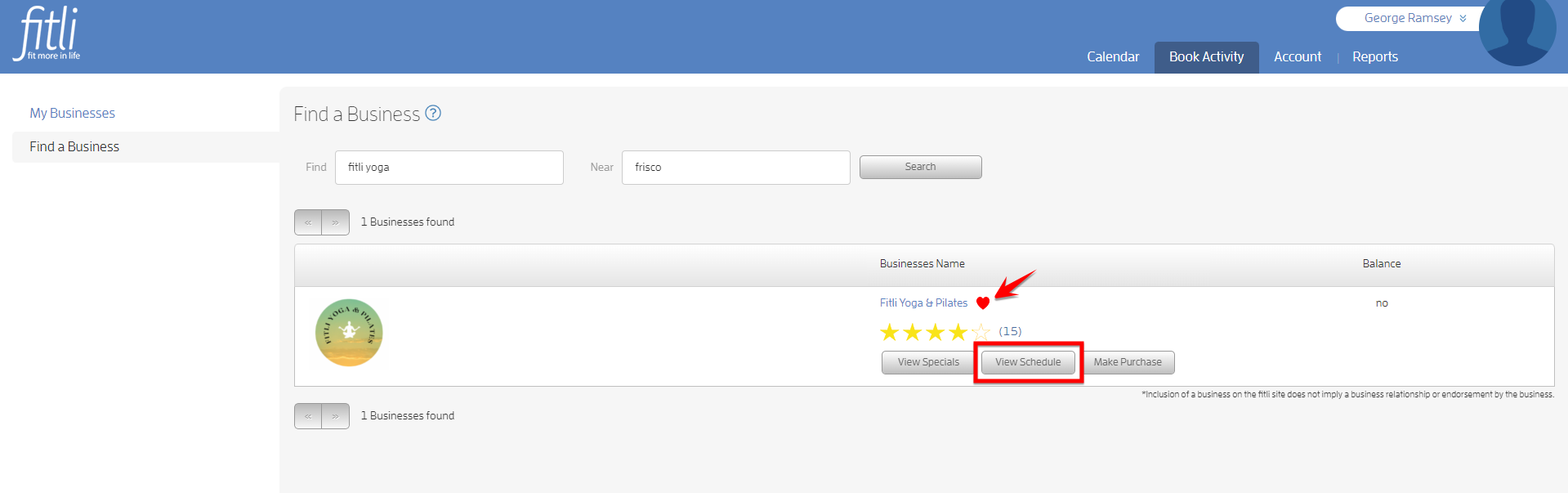
Task: Open the Fitli Yoga & Pilates link
Action: [923, 303]
